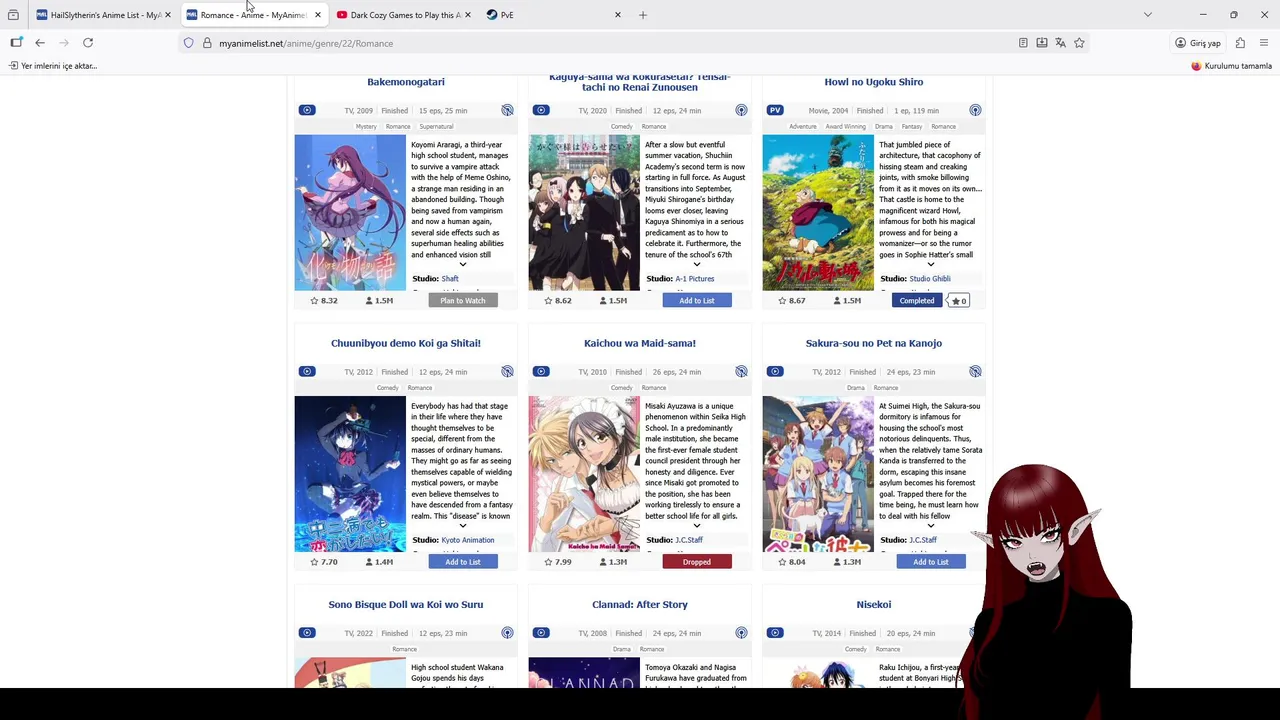Click the install/download icon in the address bar
1280x720 pixels.
(x=1042, y=43)
